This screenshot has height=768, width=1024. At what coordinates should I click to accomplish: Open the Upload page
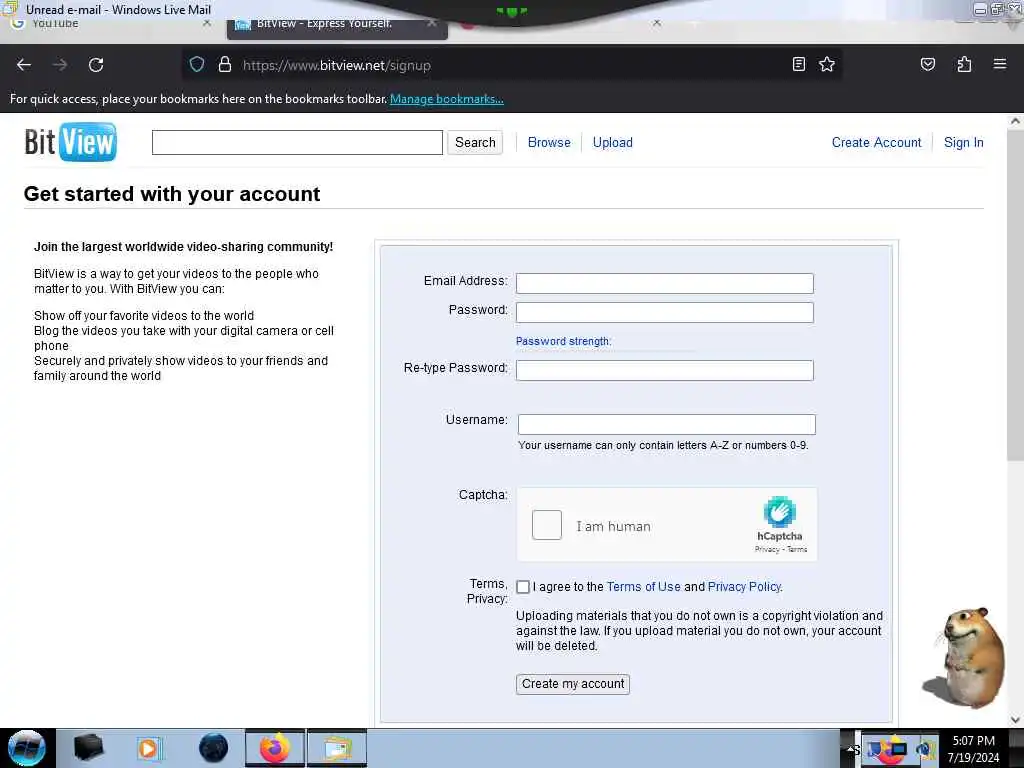coord(613,142)
